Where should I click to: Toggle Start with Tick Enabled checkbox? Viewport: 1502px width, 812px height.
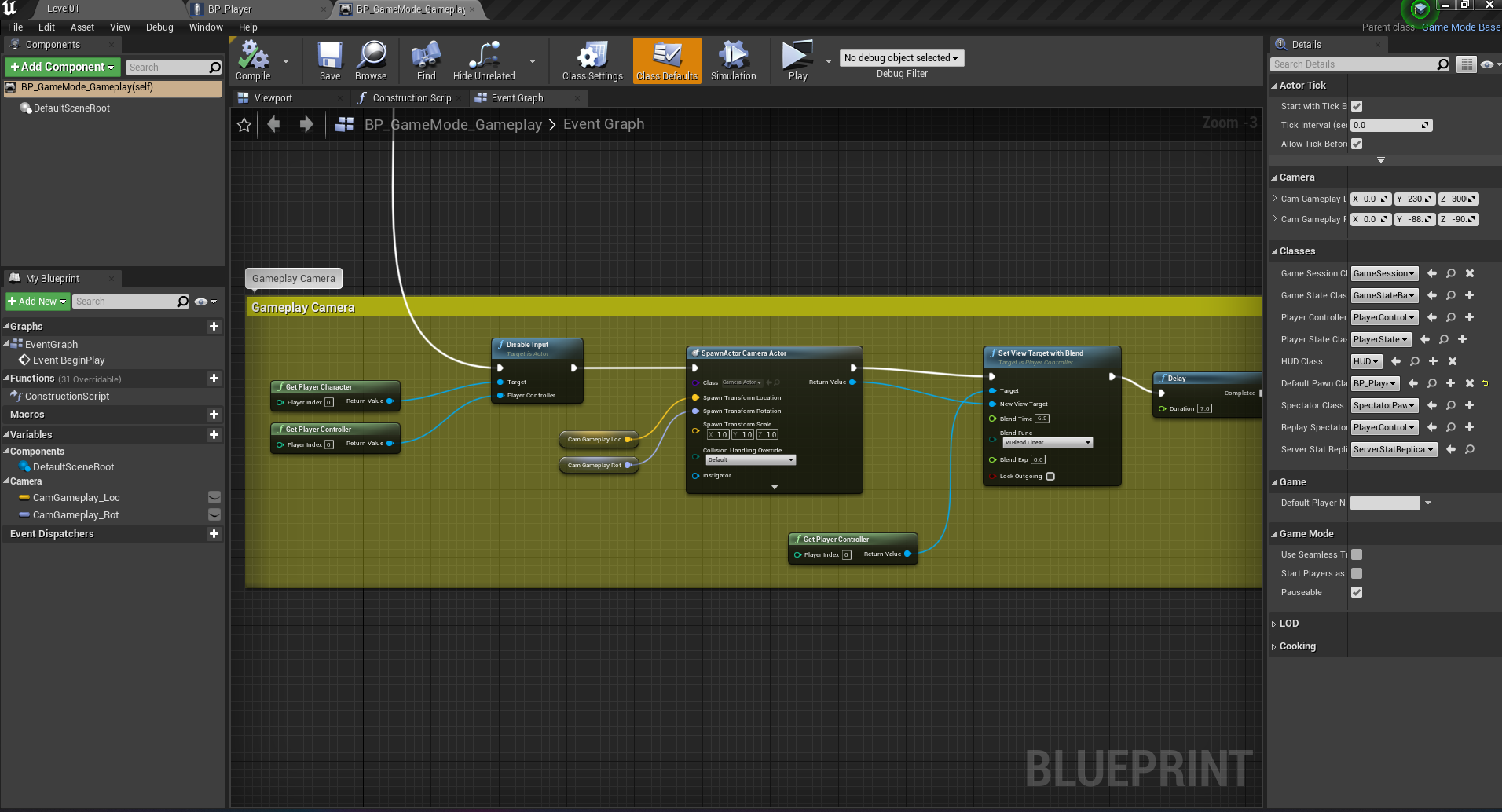pos(1357,106)
